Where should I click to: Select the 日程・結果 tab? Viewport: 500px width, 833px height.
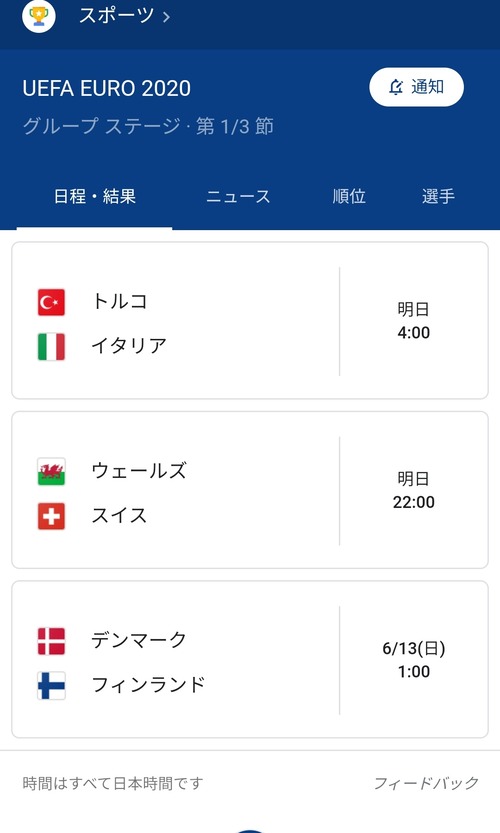tap(95, 197)
